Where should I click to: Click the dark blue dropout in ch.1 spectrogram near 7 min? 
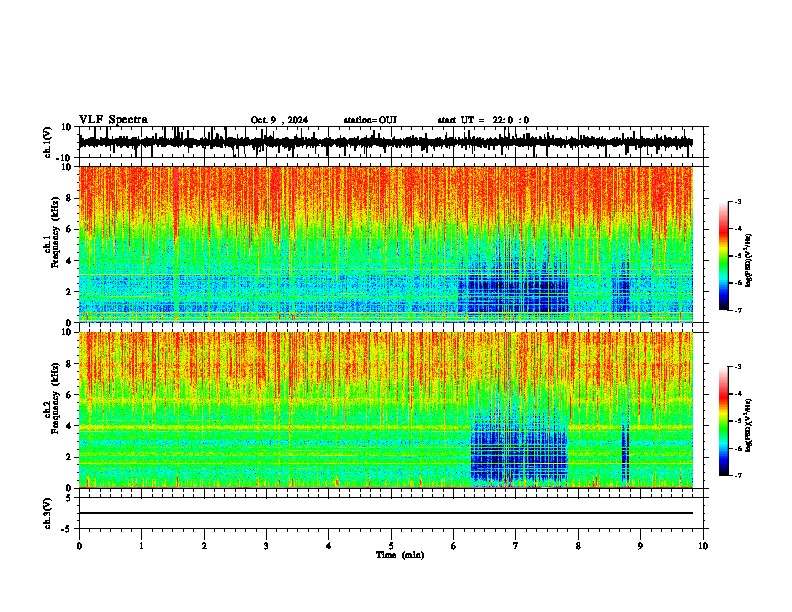[x=514, y=293]
